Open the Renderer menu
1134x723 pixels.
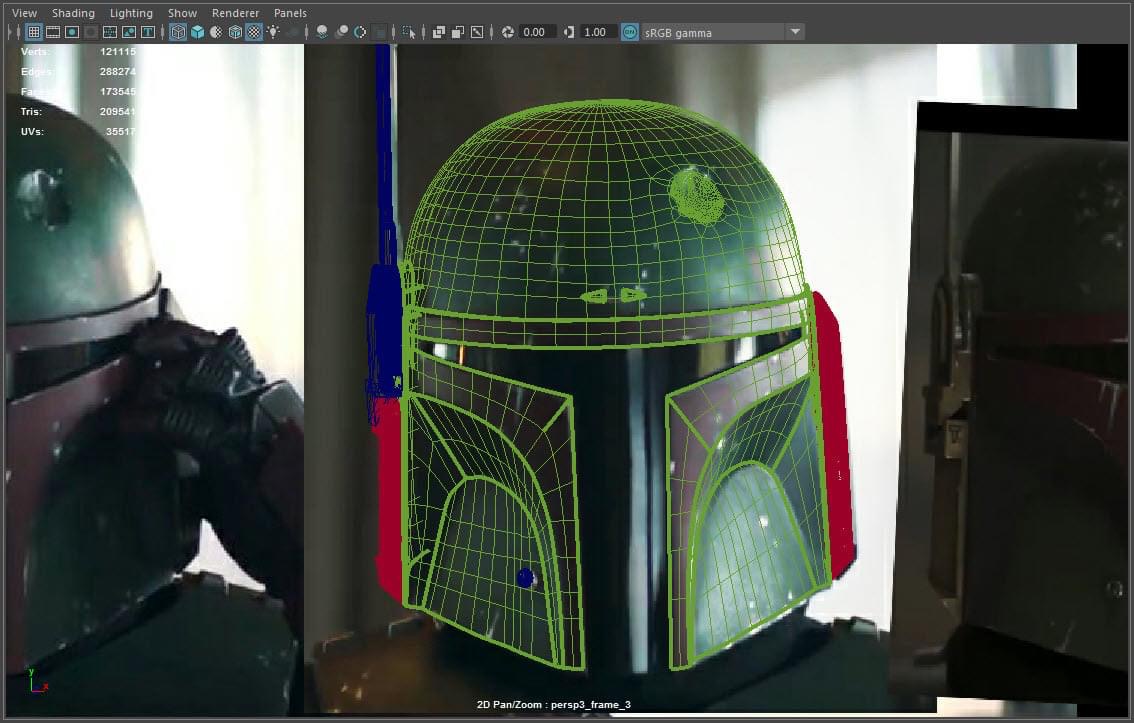[x=235, y=13]
